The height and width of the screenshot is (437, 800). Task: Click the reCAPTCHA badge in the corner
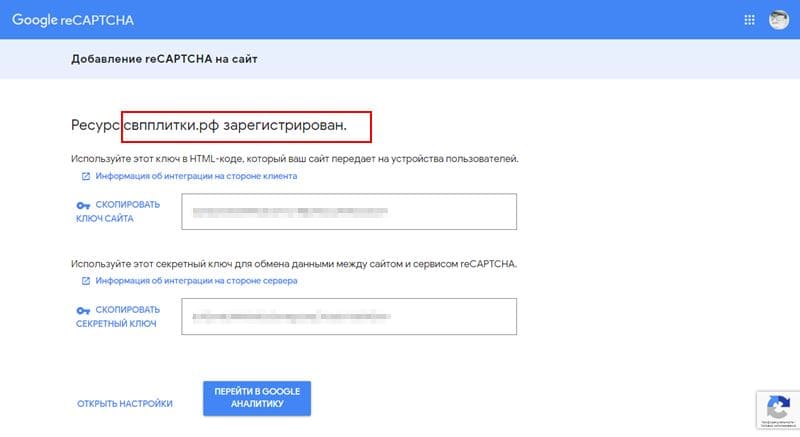[x=778, y=410]
